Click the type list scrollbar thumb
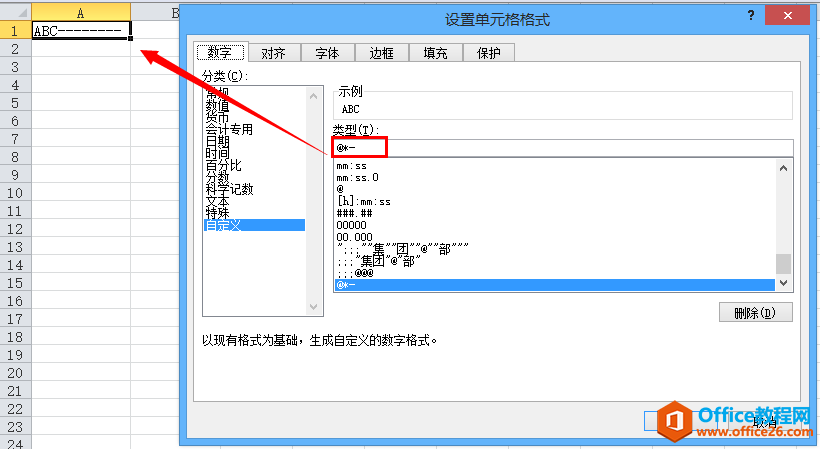Image resolution: width=820 pixels, height=449 pixels. (783, 264)
